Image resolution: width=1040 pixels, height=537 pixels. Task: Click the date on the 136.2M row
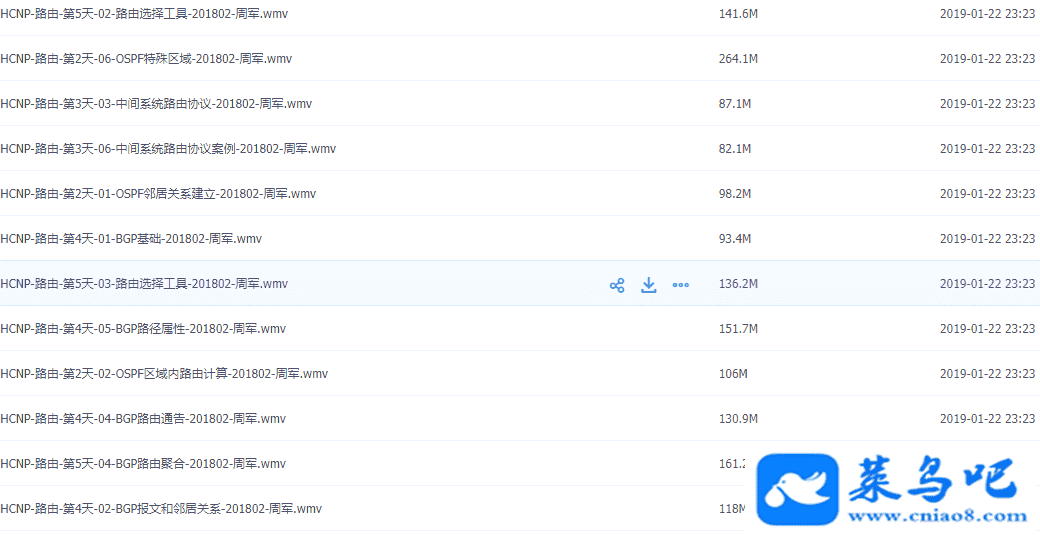pos(988,284)
